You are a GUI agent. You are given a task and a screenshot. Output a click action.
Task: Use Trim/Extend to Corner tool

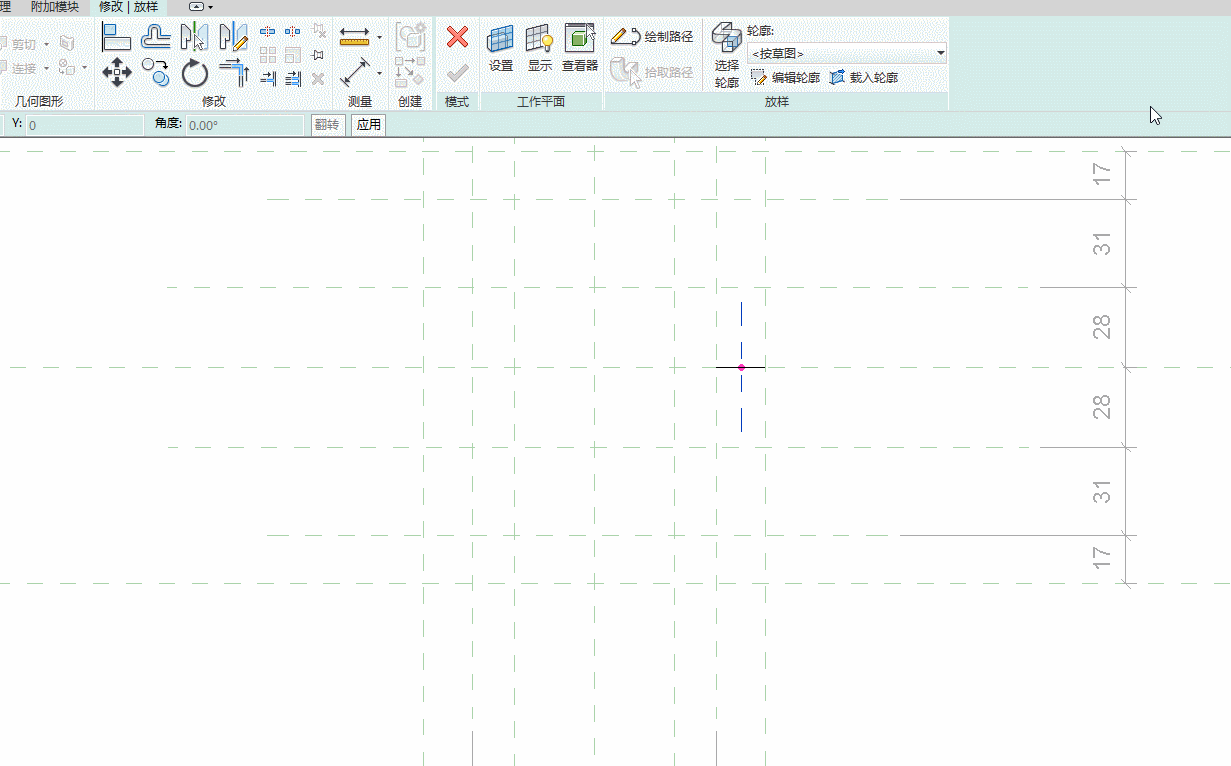coord(233,72)
